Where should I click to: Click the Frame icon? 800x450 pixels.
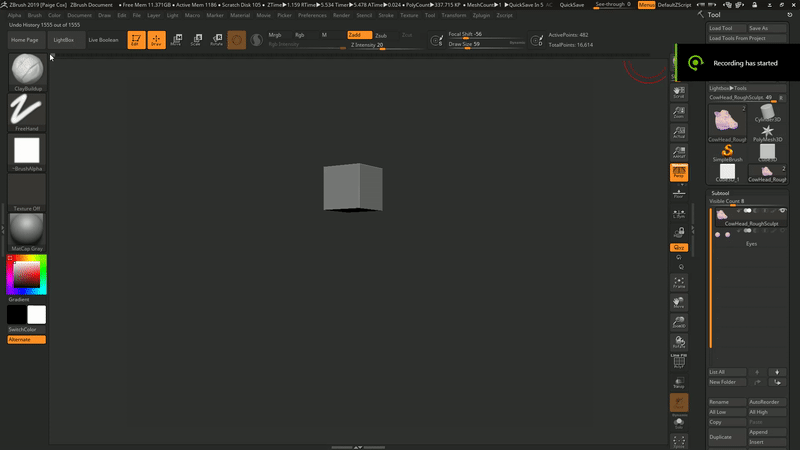[679, 282]
